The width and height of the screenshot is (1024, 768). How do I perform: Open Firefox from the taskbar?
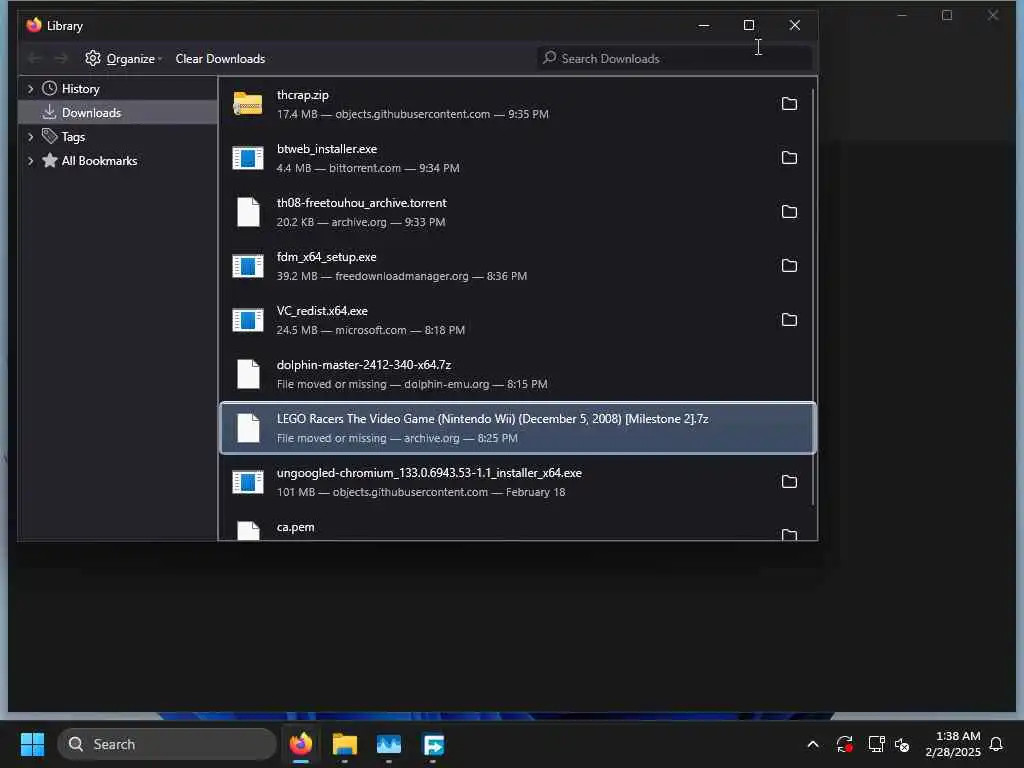301,744
